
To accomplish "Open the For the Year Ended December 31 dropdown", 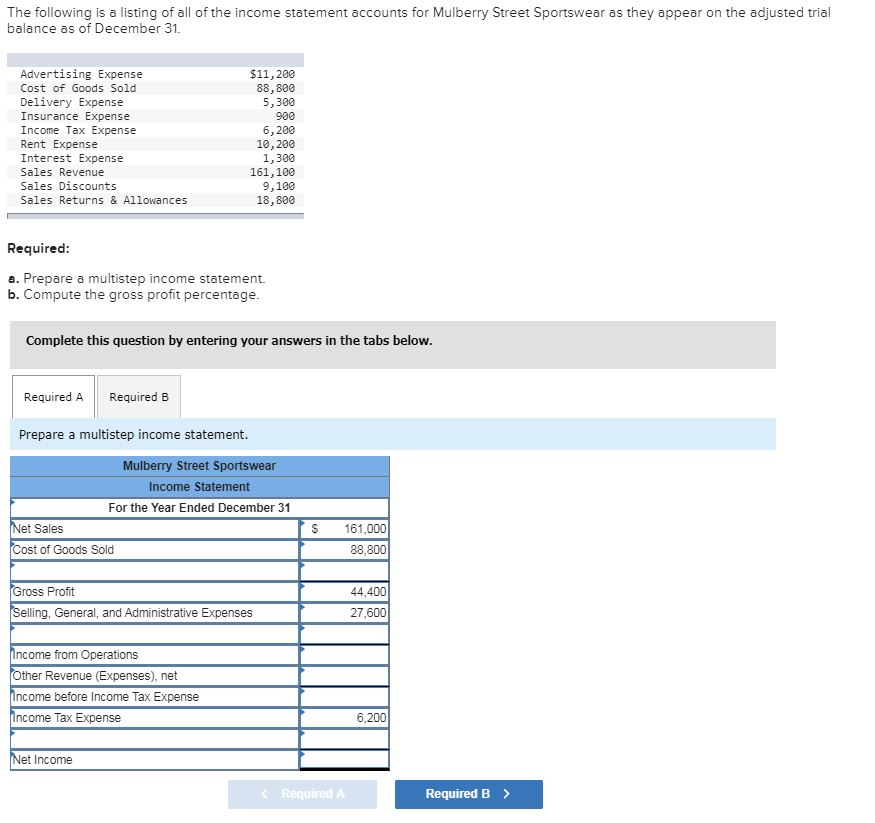I will pyautogui.click(x=199, y=508).
